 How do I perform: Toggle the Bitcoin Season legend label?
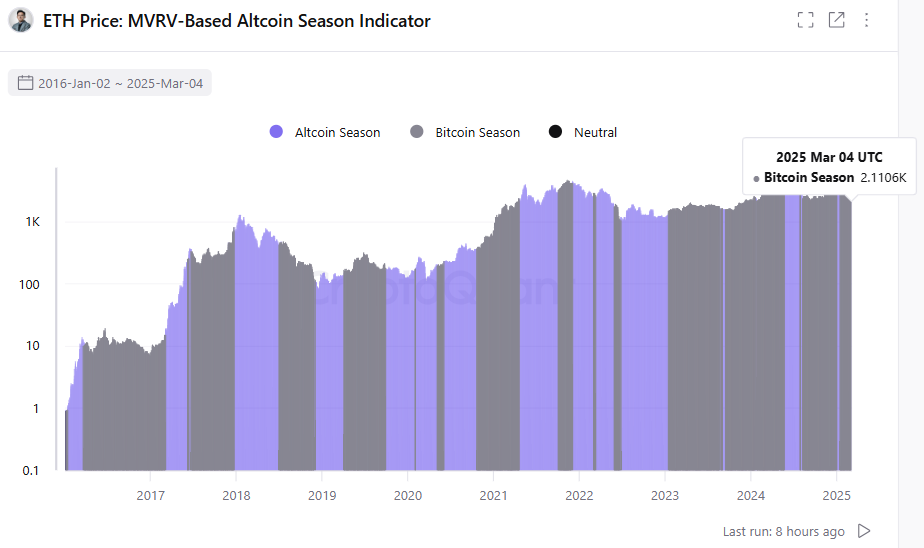coord(477,132)
